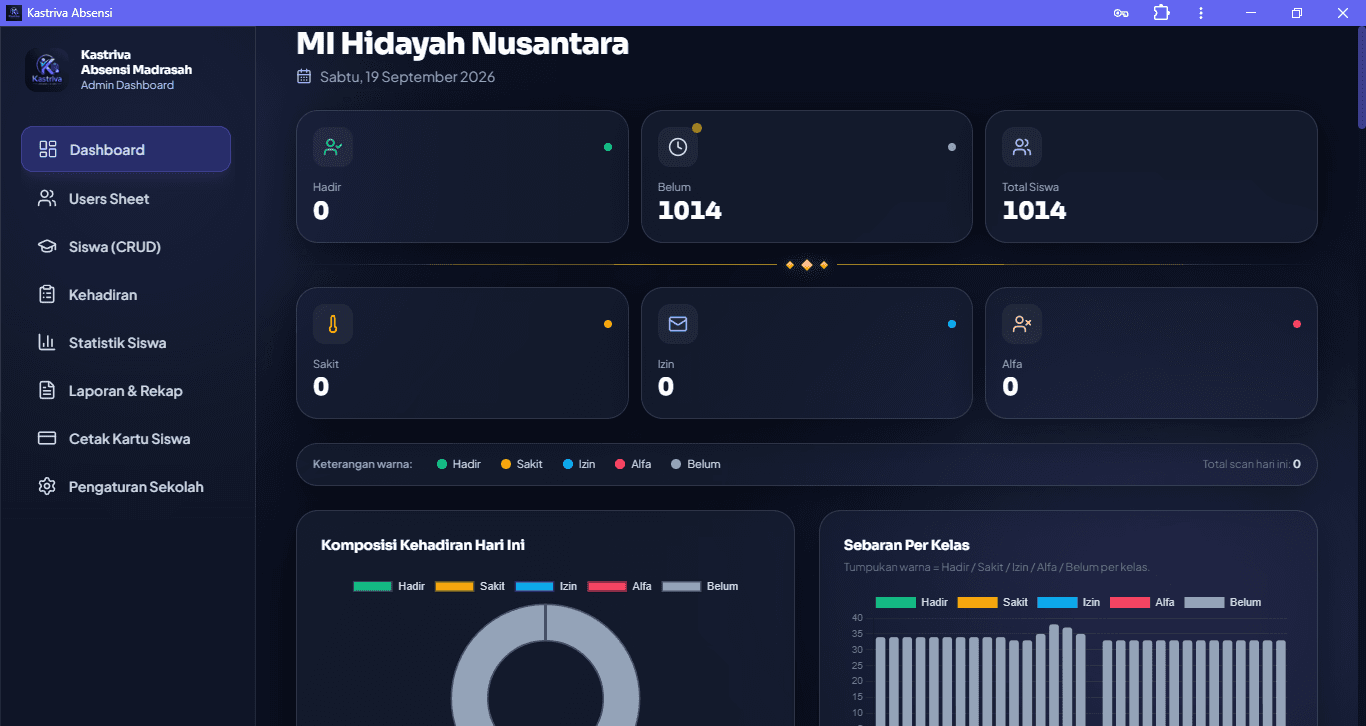The height and width of the screenshot is (726, 1366).
Task: Open the Users Sheet section
Action: click(x=126, y=198)
